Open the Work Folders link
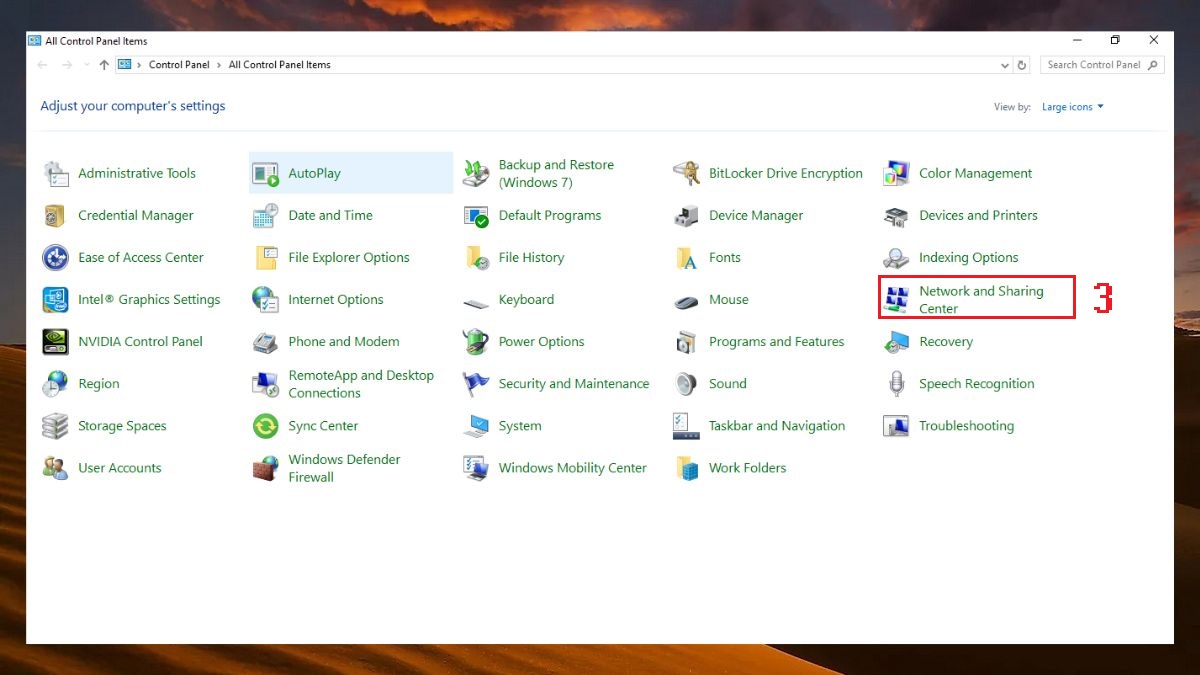Image resolution: width=1200 pixels, height=675 pixels. tap(747, 467)
